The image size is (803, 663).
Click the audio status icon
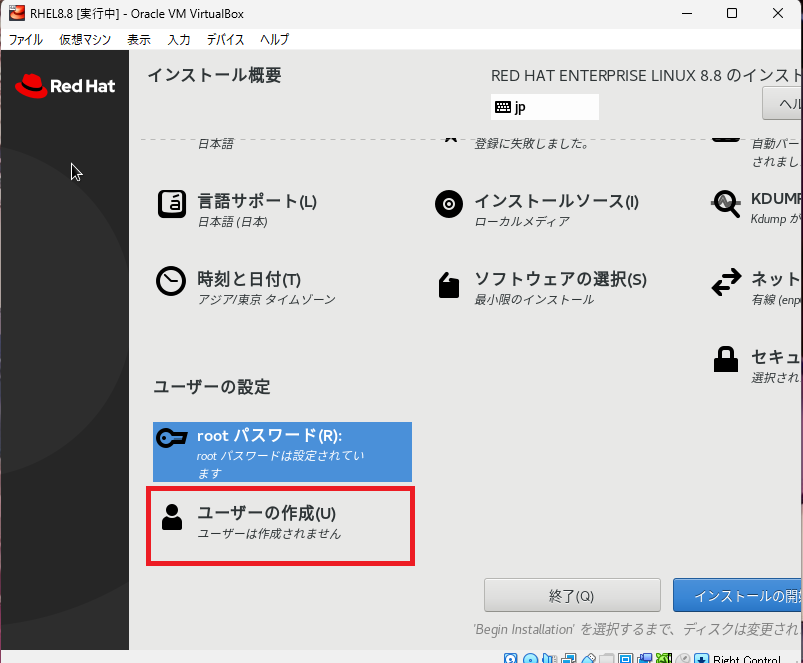pyautogui.click(x=549, y=658)
